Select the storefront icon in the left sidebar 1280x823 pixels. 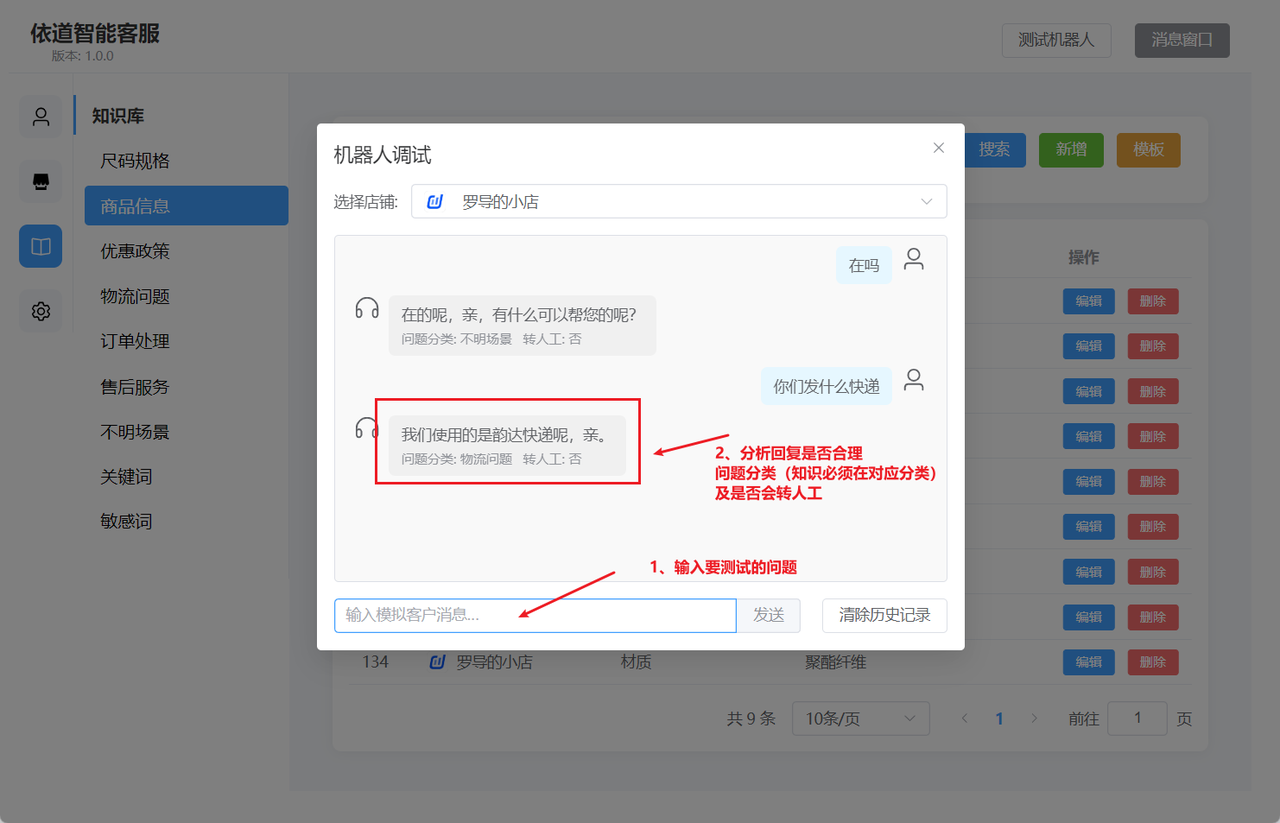point(40,181)
